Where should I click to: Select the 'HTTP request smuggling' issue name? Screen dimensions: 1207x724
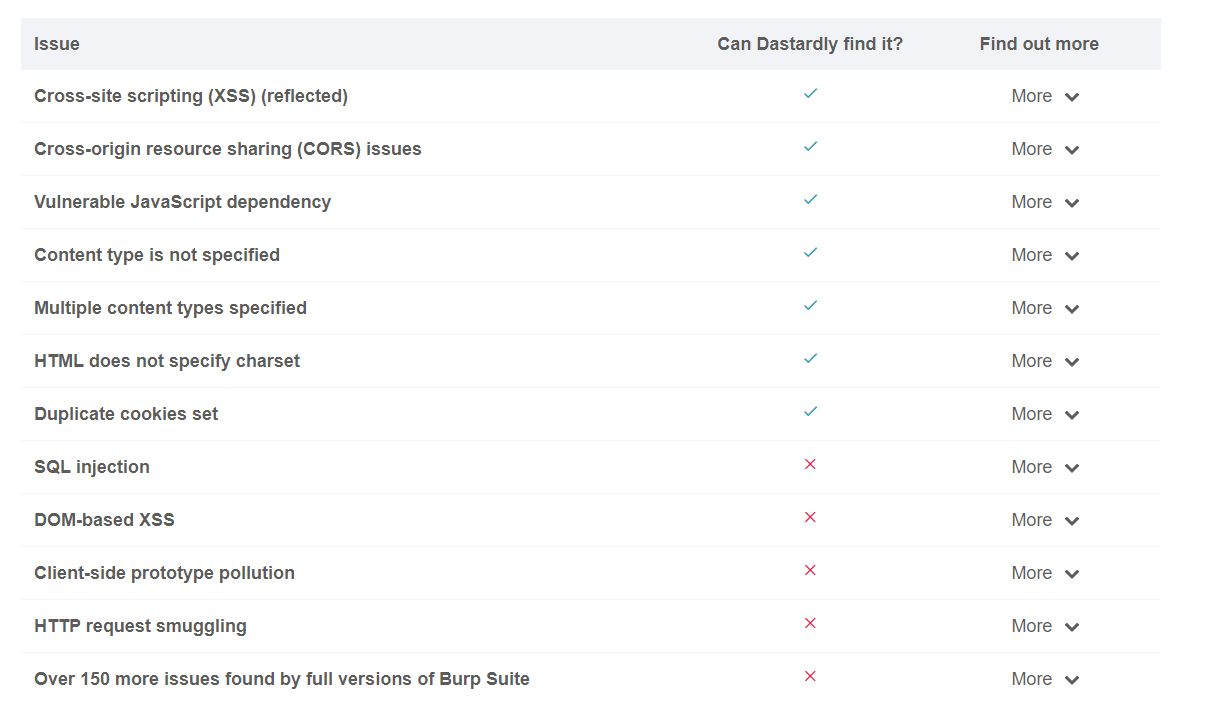pyautogui.click(x=140, y=626)
